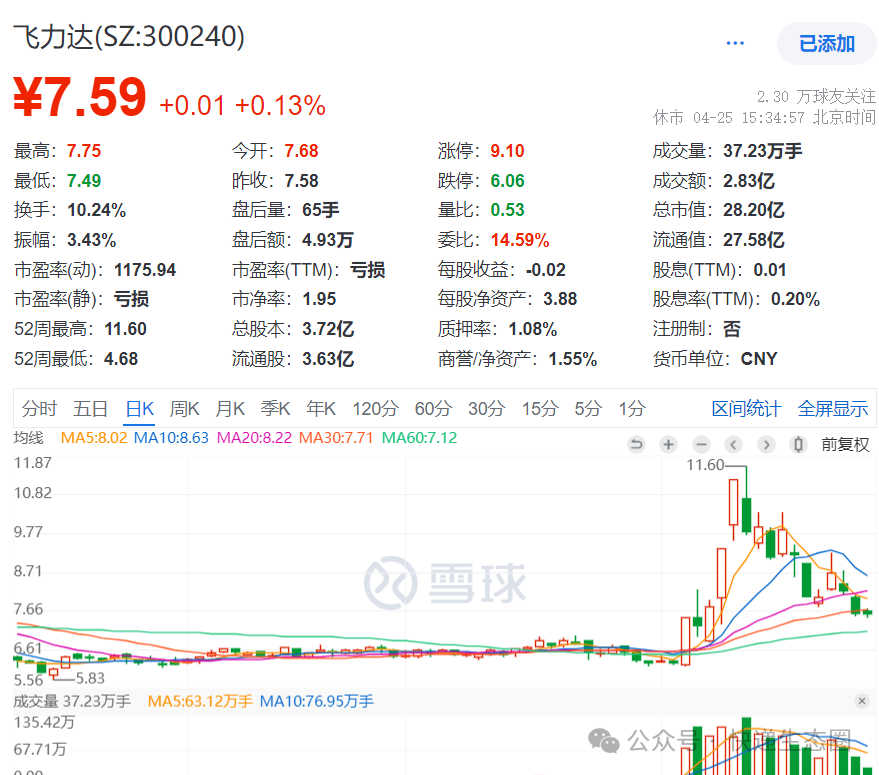
Task: Select the 日K tab
Action: click(x=140, y=409)
